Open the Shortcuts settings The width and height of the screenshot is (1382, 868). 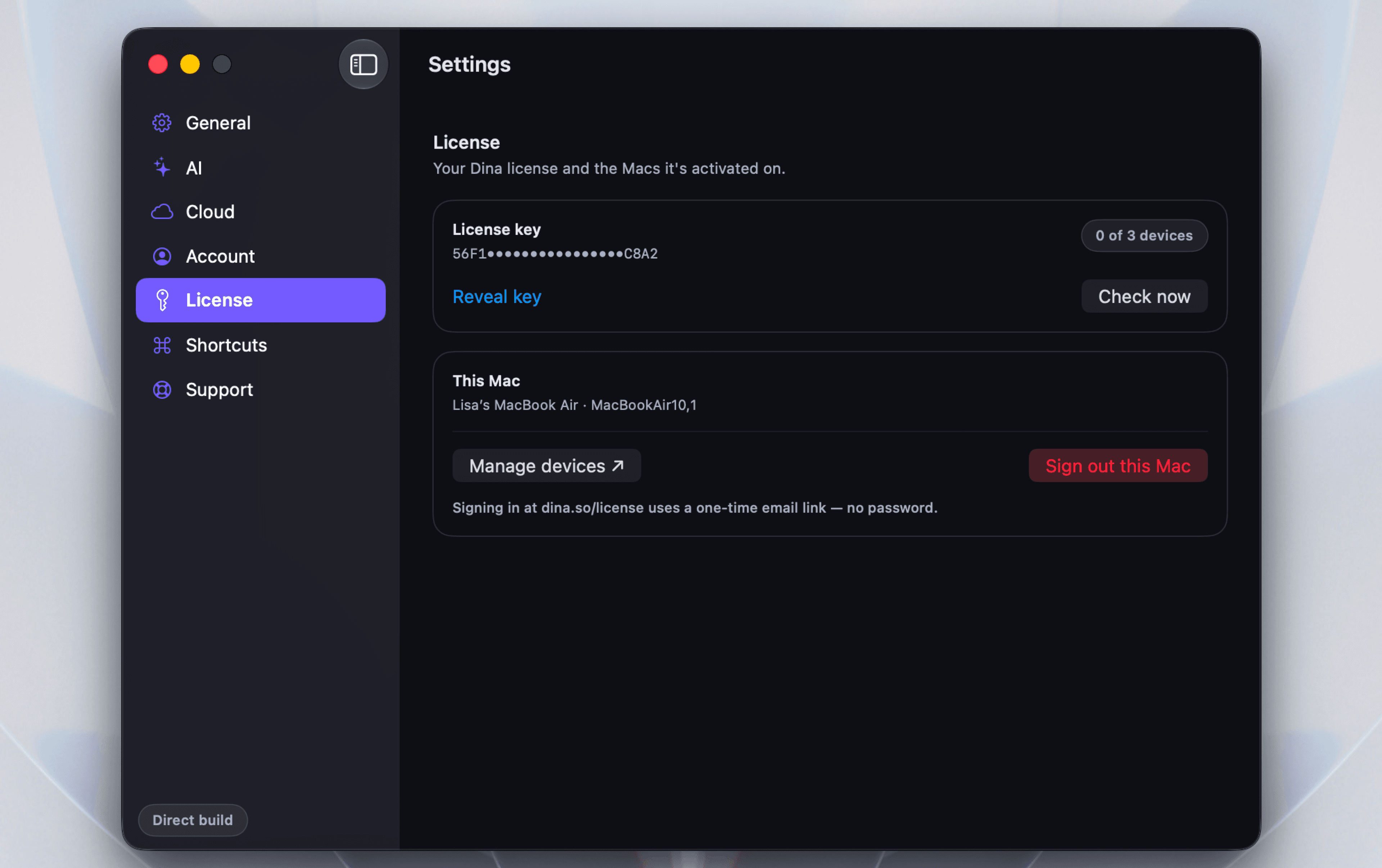[261, 345]
